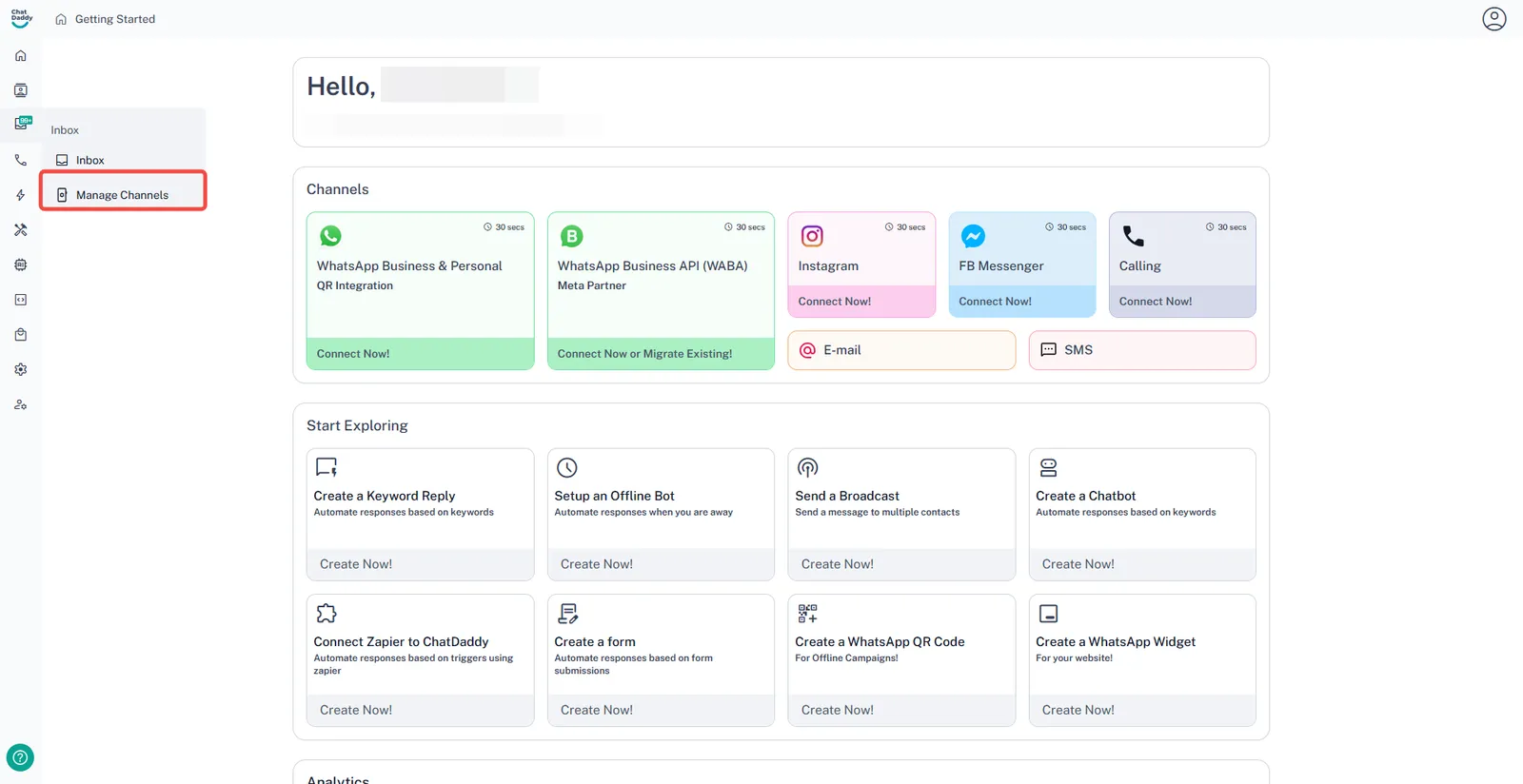This screenshot has height=784, width=1523.
Task: Click Create Now under Send a Broadcast
Action: click(x=837, y=564)
